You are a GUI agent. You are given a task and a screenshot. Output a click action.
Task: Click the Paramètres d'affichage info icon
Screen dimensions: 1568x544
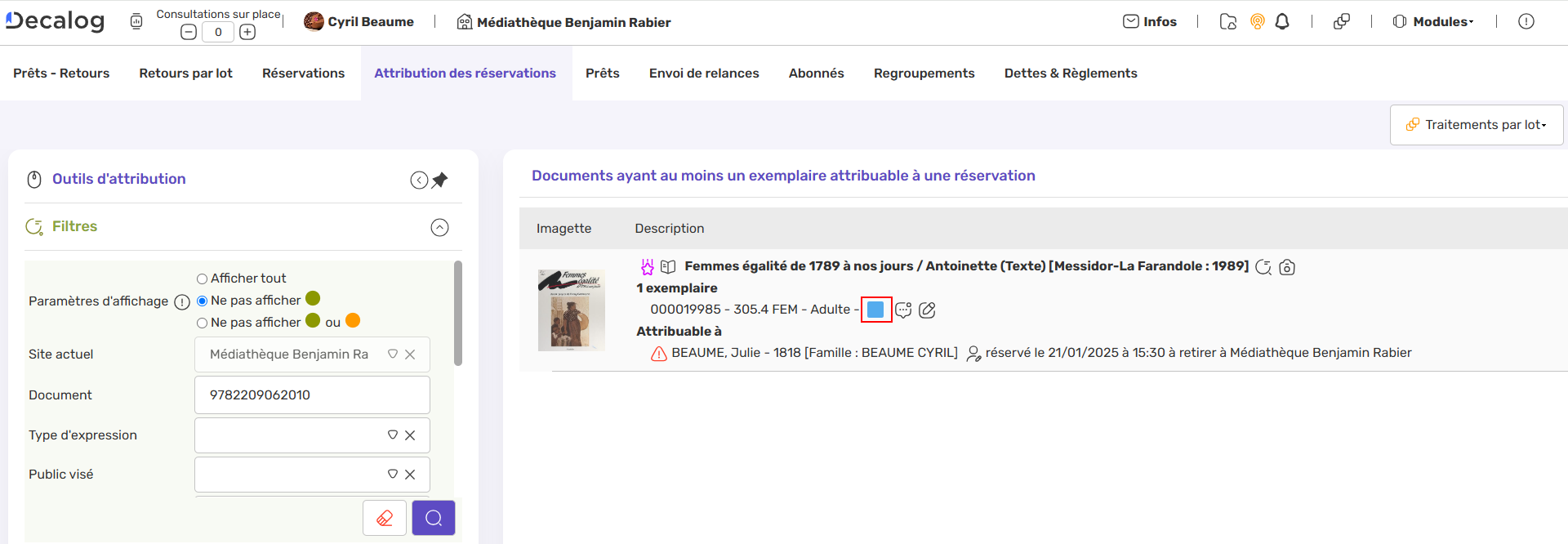182,301
